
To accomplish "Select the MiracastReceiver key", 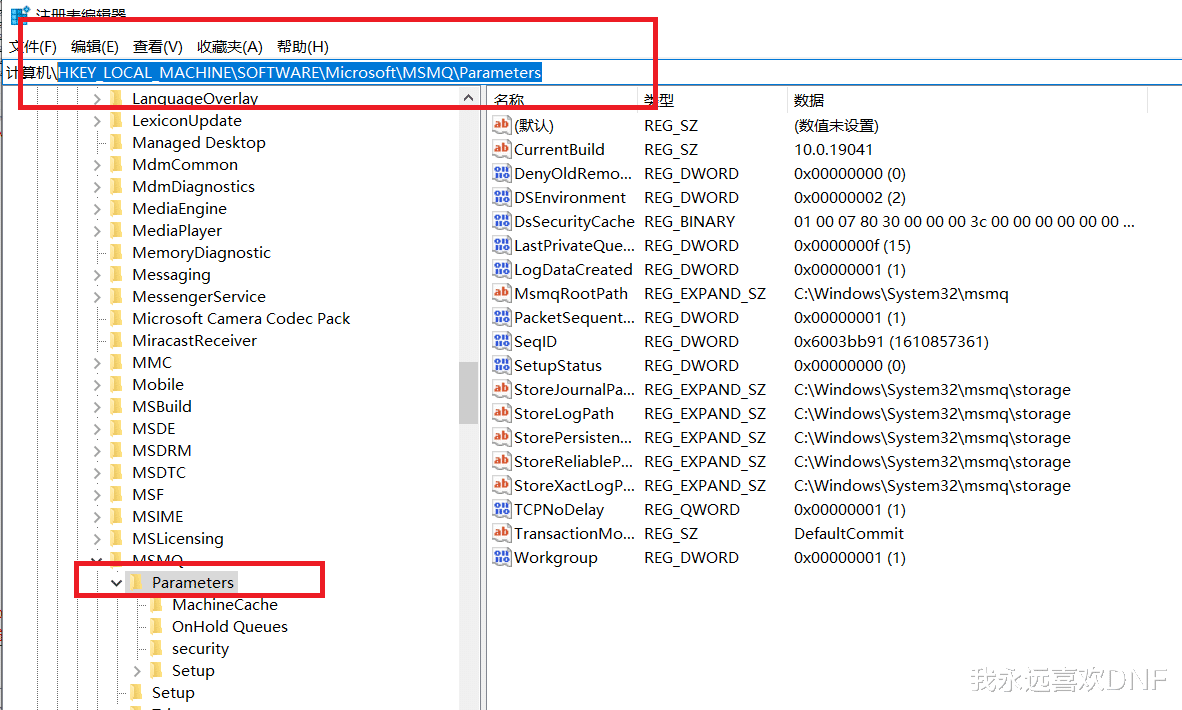I will (194, 341).
